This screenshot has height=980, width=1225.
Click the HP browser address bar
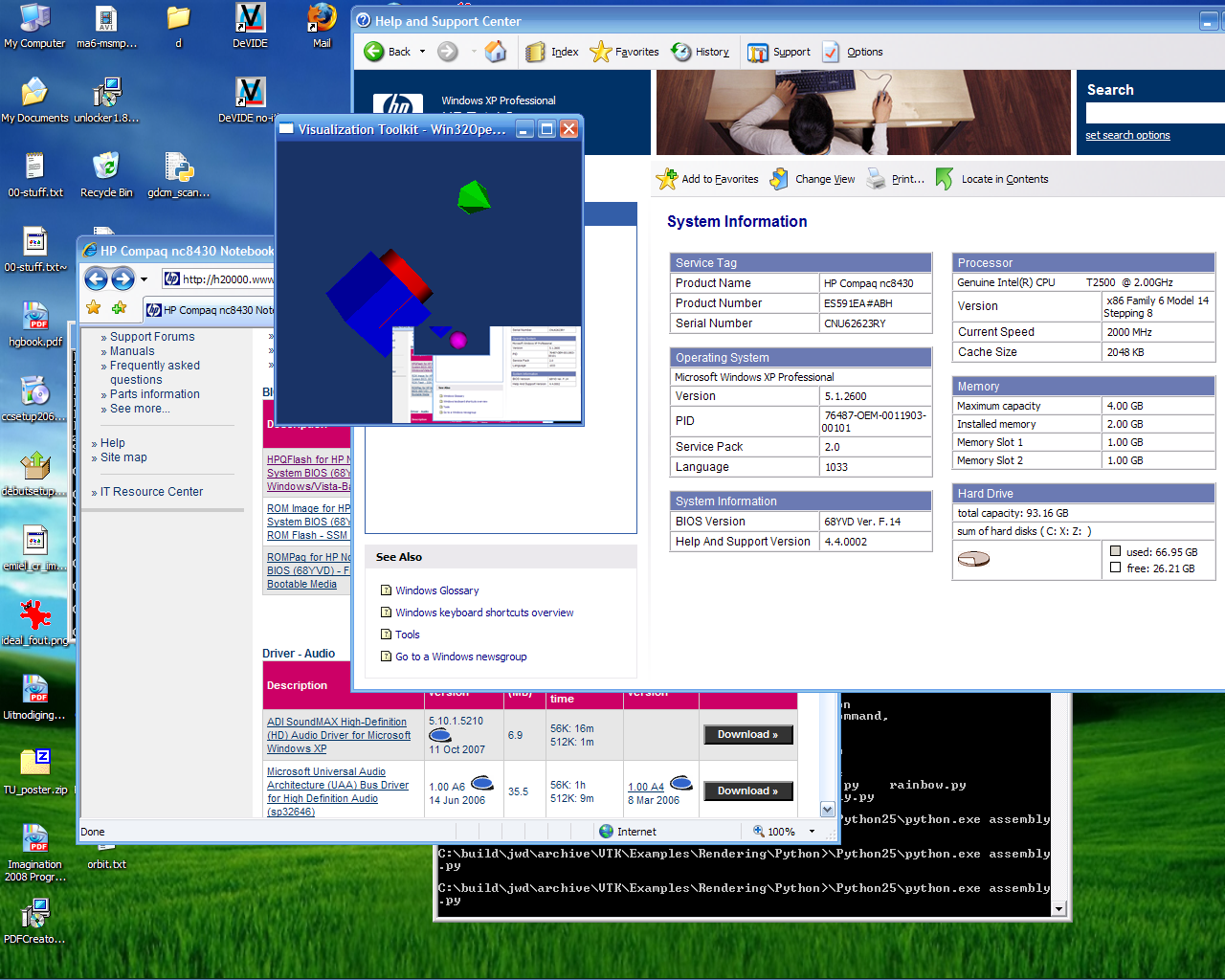click(220, 279)
